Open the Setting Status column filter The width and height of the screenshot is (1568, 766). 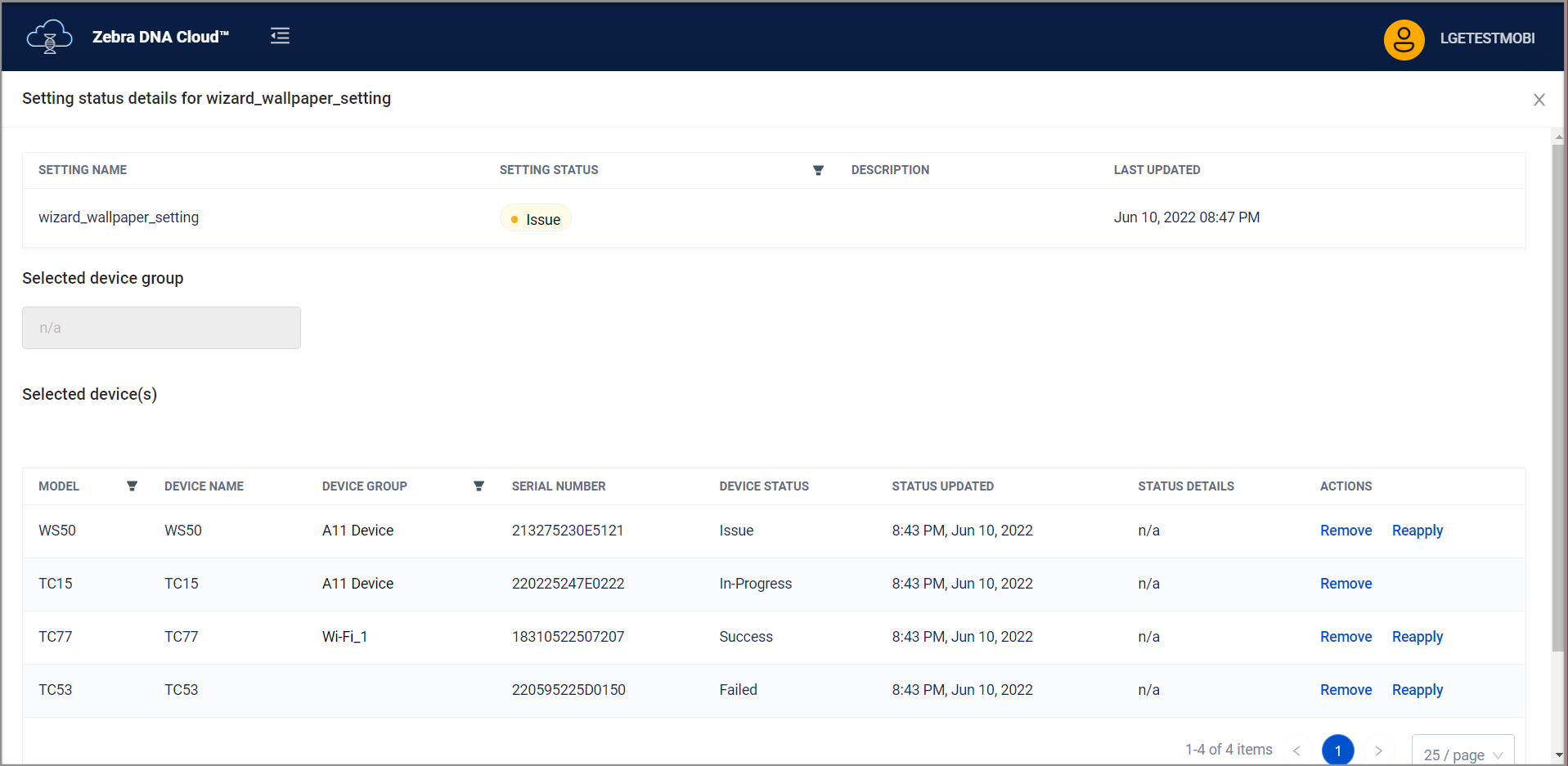click(818, 170)
